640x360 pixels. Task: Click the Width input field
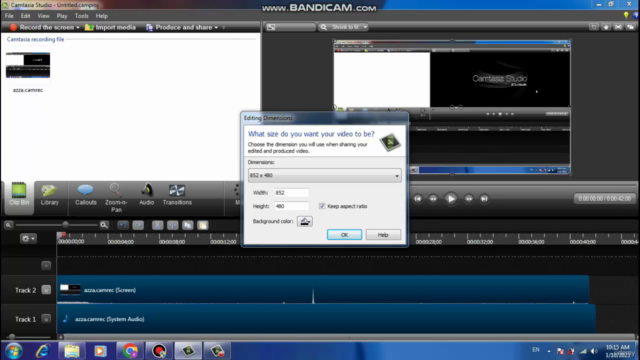point(291,193)
